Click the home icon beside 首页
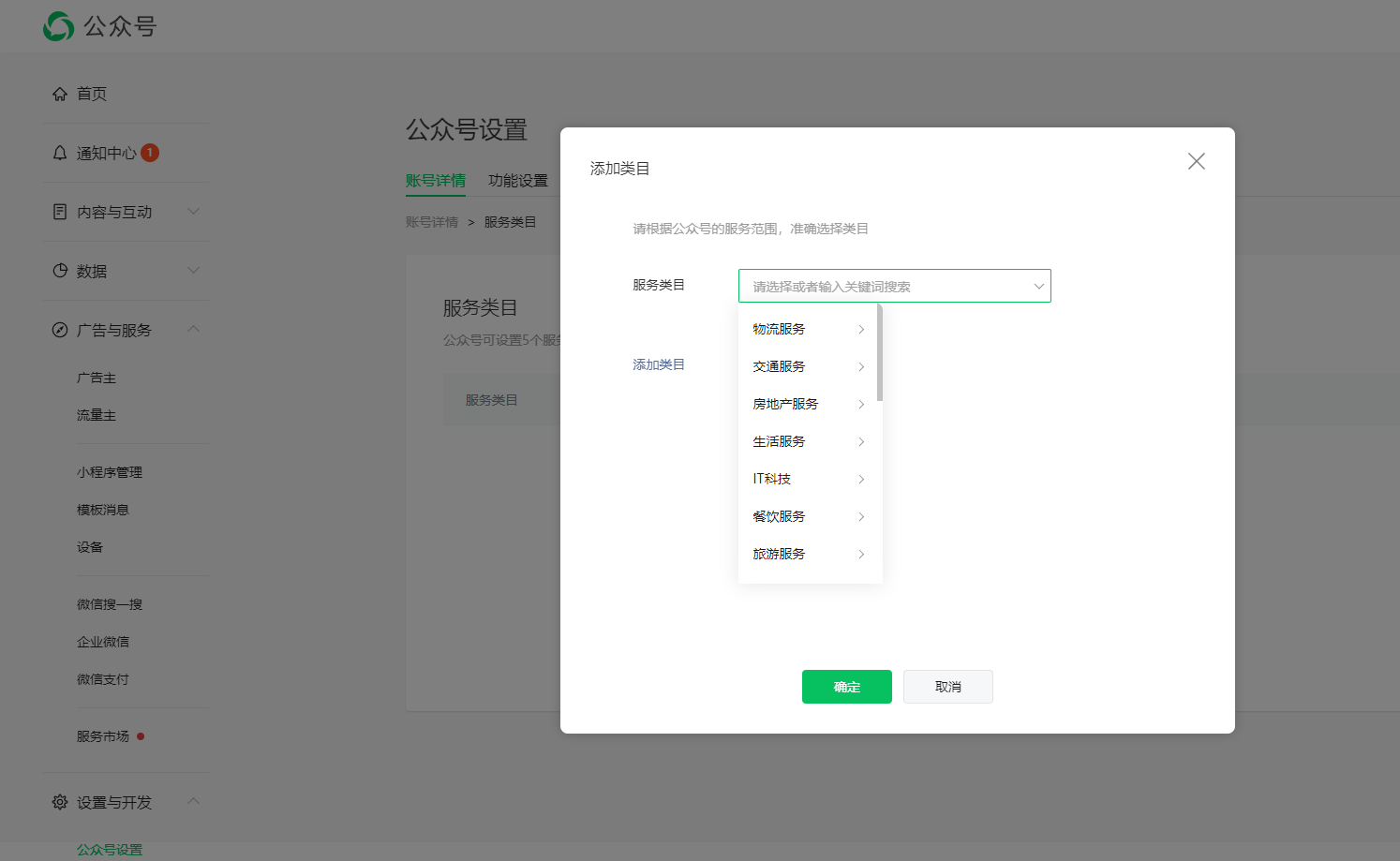Image resolution: width=1400 pixels, height=861 pixels. pyautogui.click(x=60, y=94)
